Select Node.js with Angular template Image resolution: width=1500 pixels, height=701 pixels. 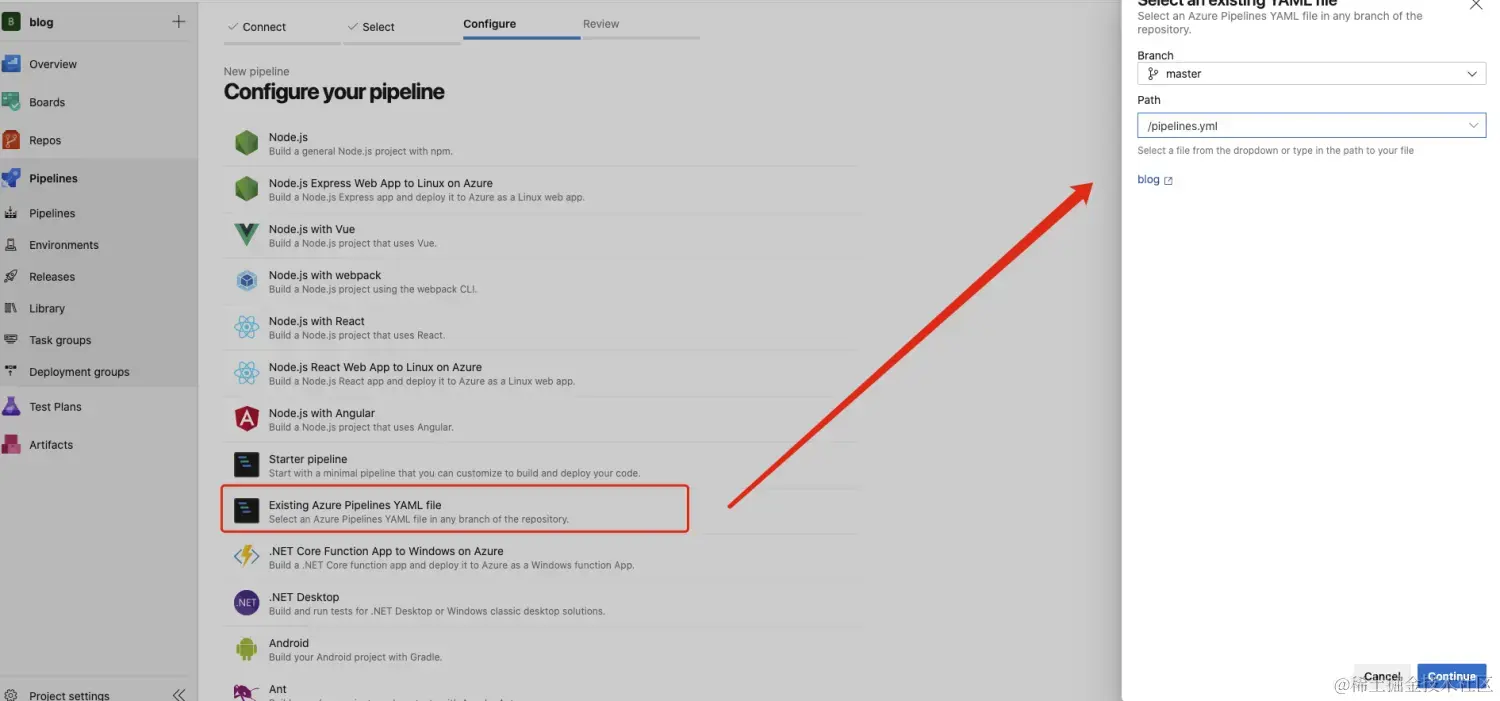[540, 419]
